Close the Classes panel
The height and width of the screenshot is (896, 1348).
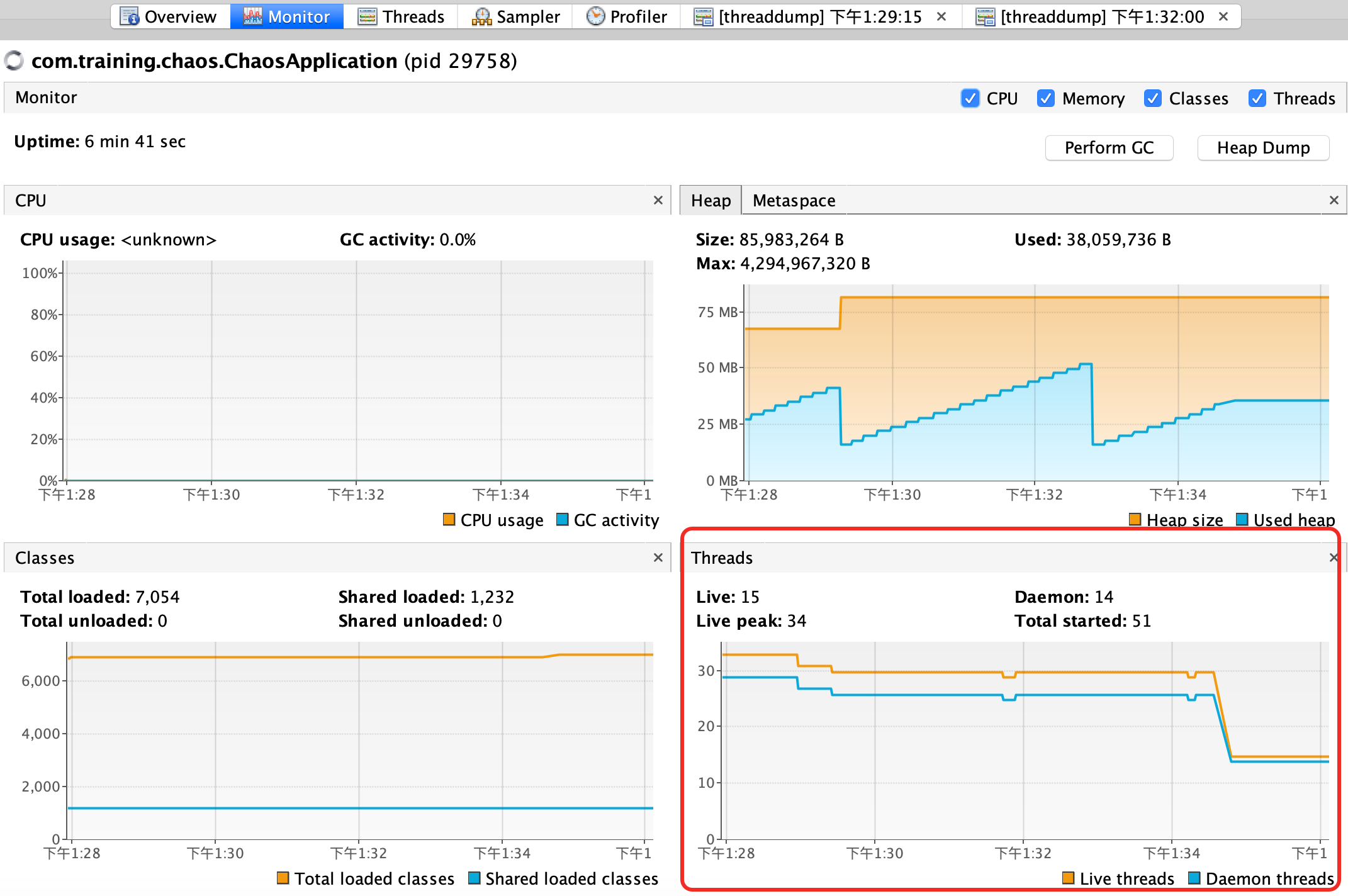(658, 557)
